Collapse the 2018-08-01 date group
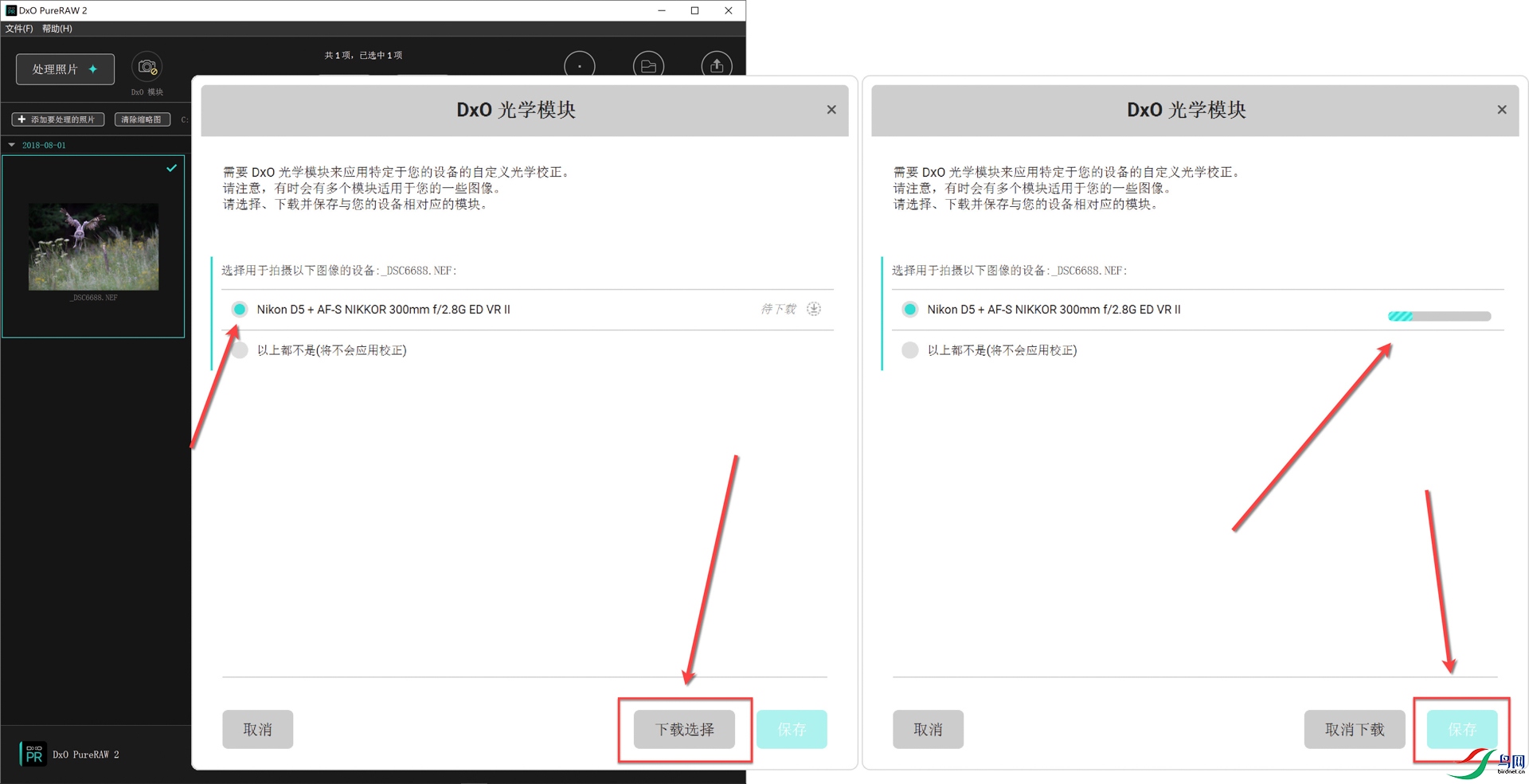Image resolution: width=1529 pixels, height=784 pixels. point(12,145)
